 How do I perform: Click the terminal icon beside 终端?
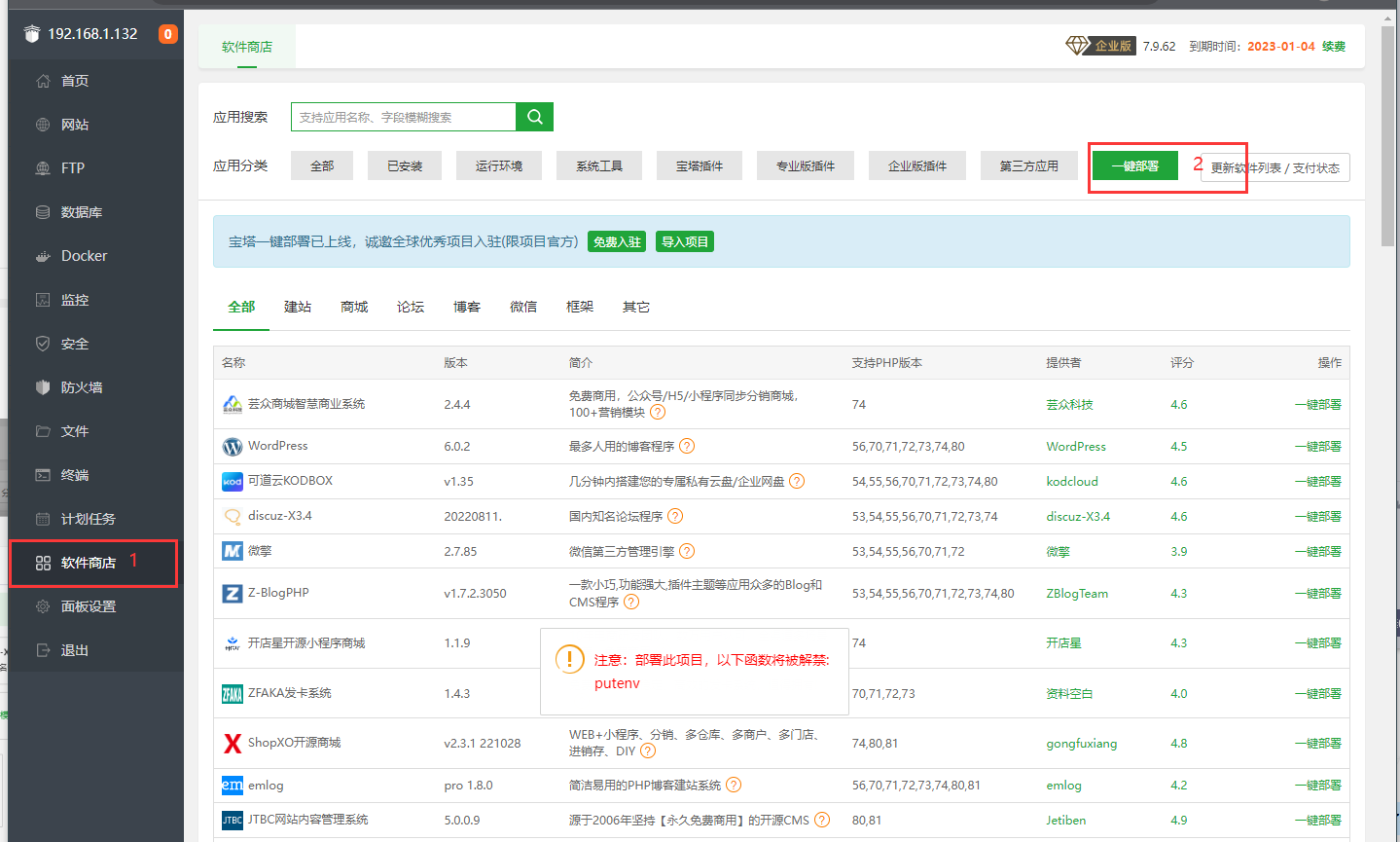coord(43,475)
